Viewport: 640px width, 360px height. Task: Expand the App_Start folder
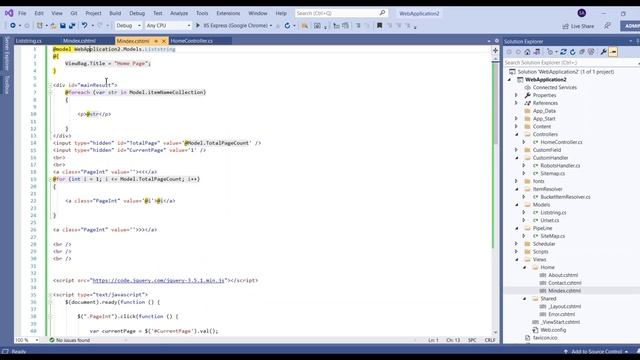coord(517,119)
